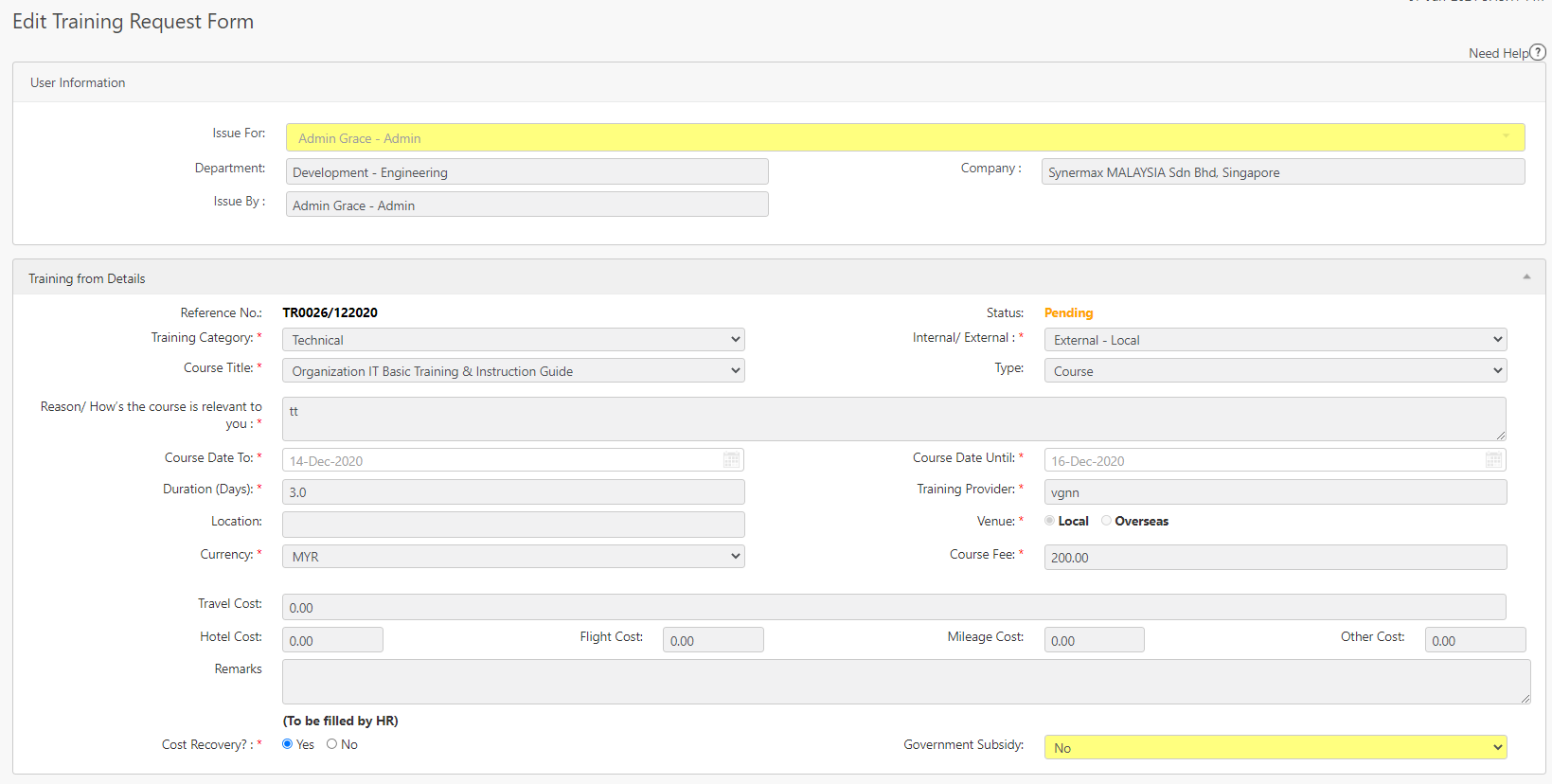Click the Course Date To field
This screenshot has height=784, width=1552.
tap(513, 460)
